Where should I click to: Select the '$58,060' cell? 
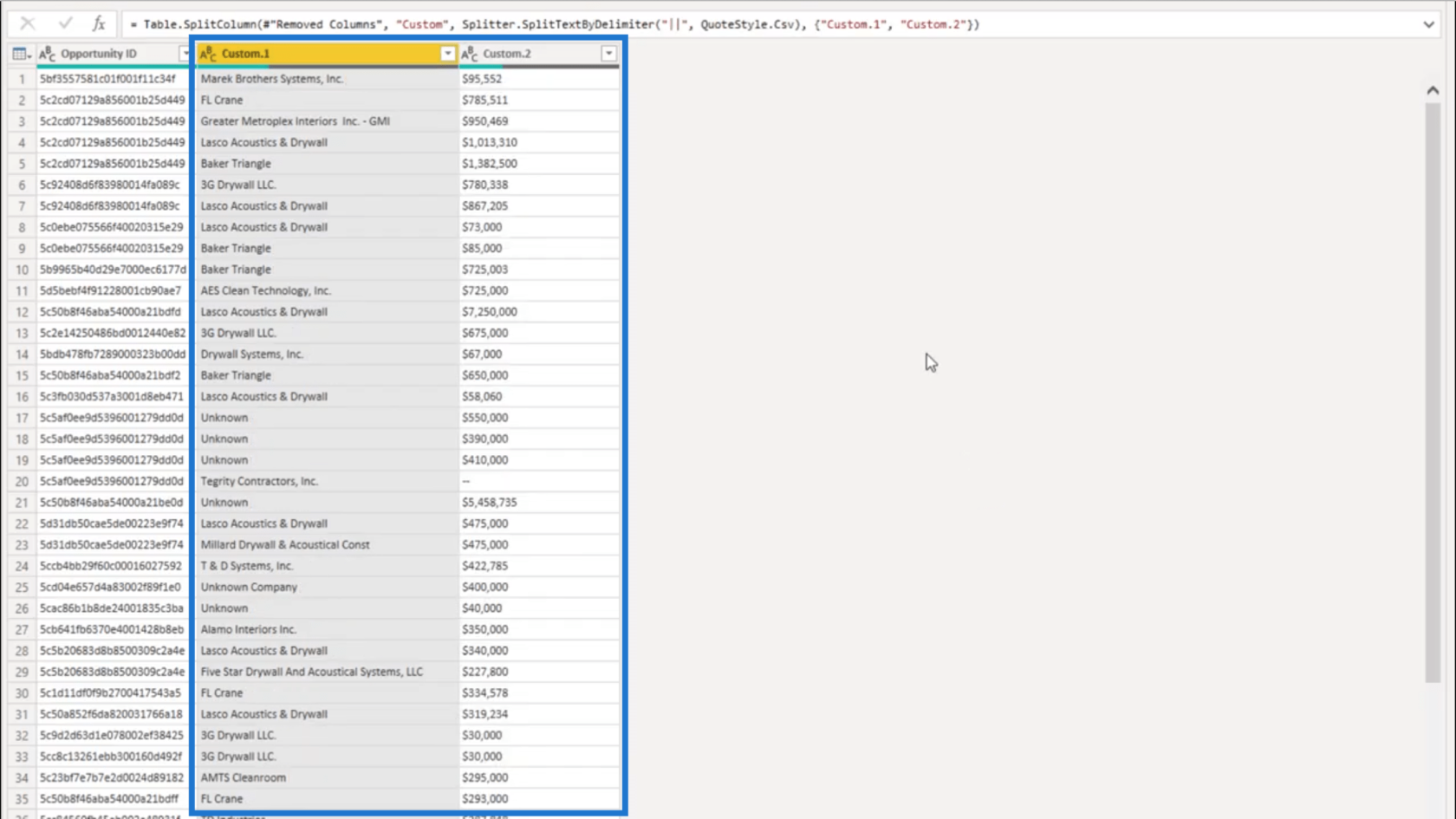[539, 397]
